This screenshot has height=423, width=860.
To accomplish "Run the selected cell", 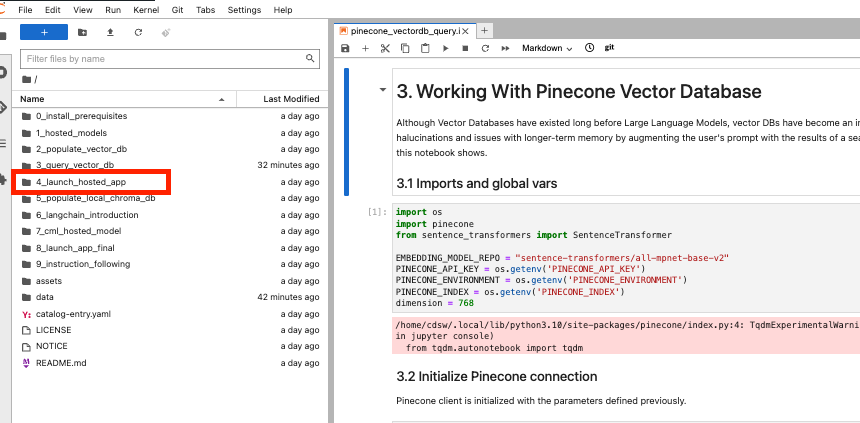I will [x=445, y=48].
